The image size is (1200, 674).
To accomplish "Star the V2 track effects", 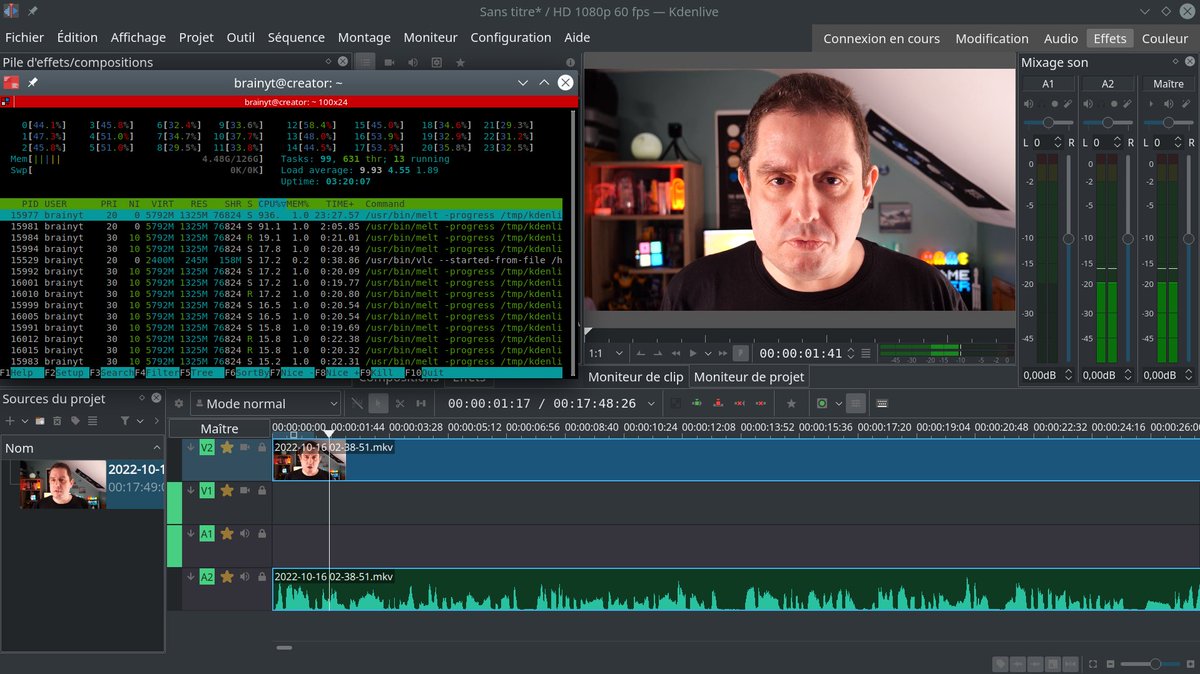I will [227, 447].
